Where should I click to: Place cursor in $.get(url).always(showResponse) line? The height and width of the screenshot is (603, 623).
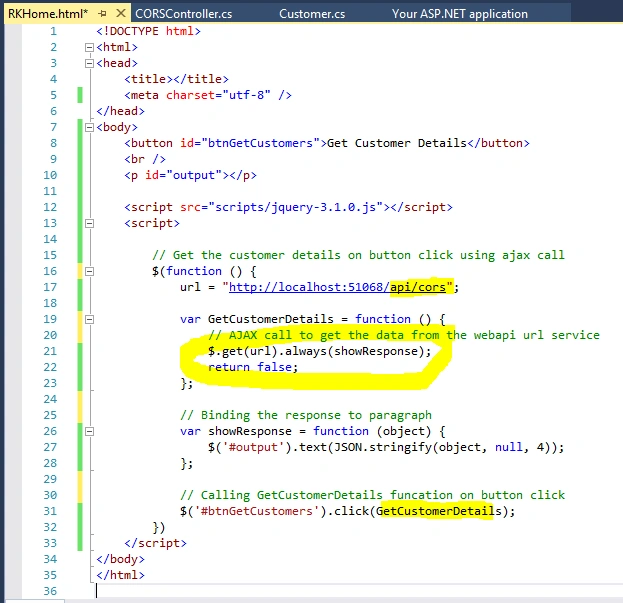click(319, 351)
